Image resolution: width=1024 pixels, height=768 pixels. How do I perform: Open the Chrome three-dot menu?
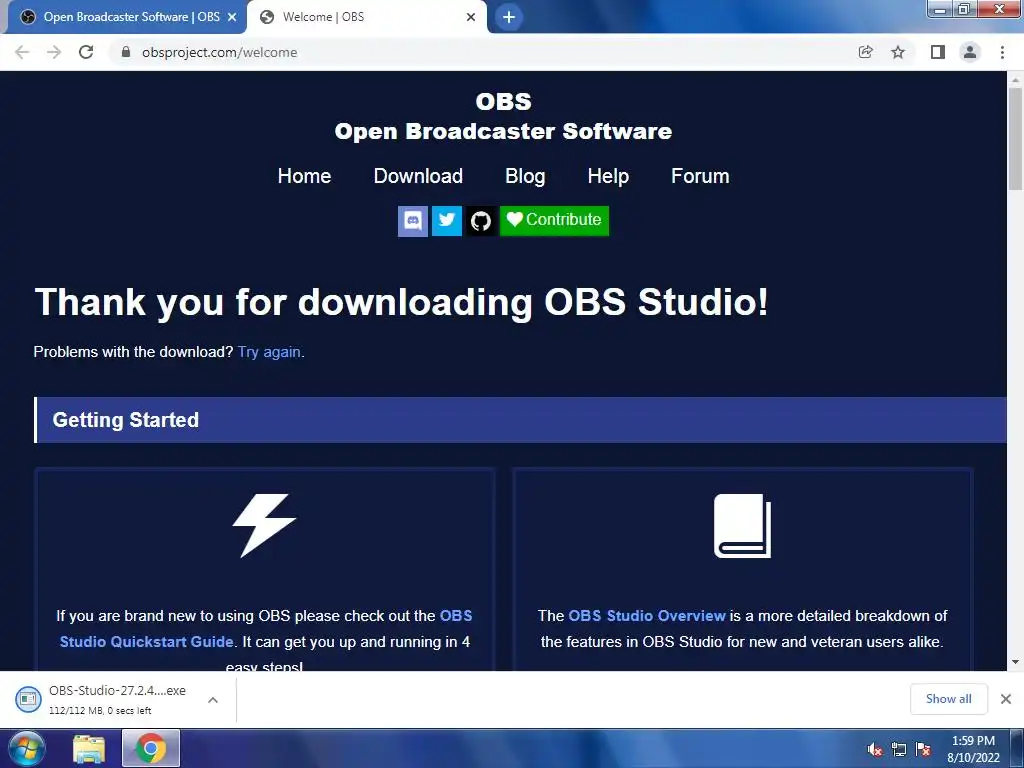point(1002,52)
